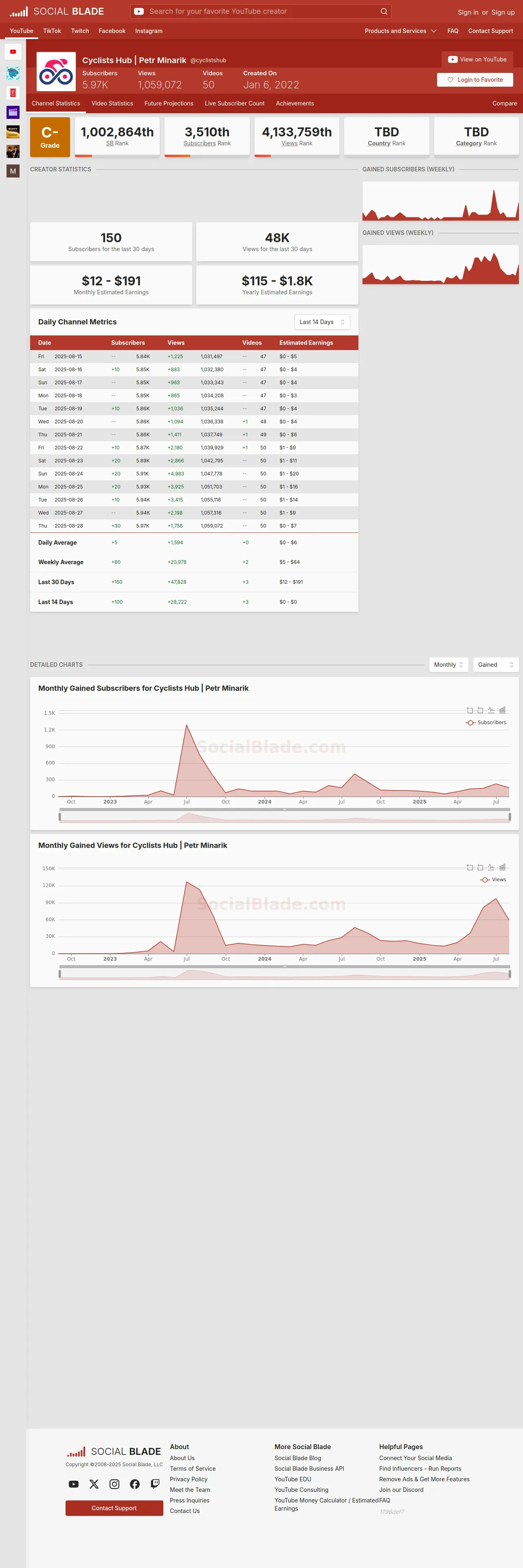Open the footer Facebook icon
This screenshot has height=1568, width=523.
click(134, 1484)
